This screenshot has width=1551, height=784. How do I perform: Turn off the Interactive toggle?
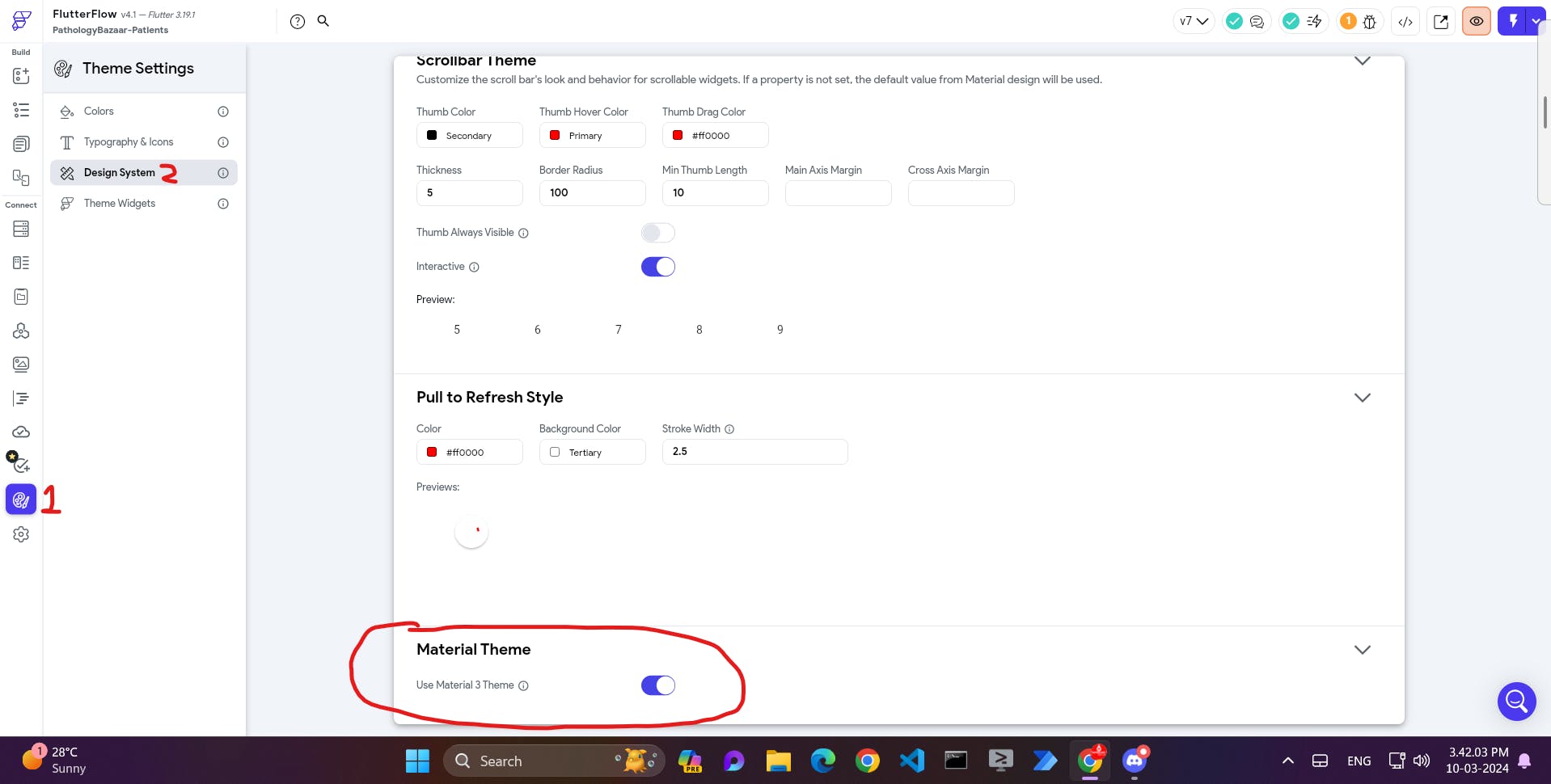pyautogui.click(x=658, y=267)
